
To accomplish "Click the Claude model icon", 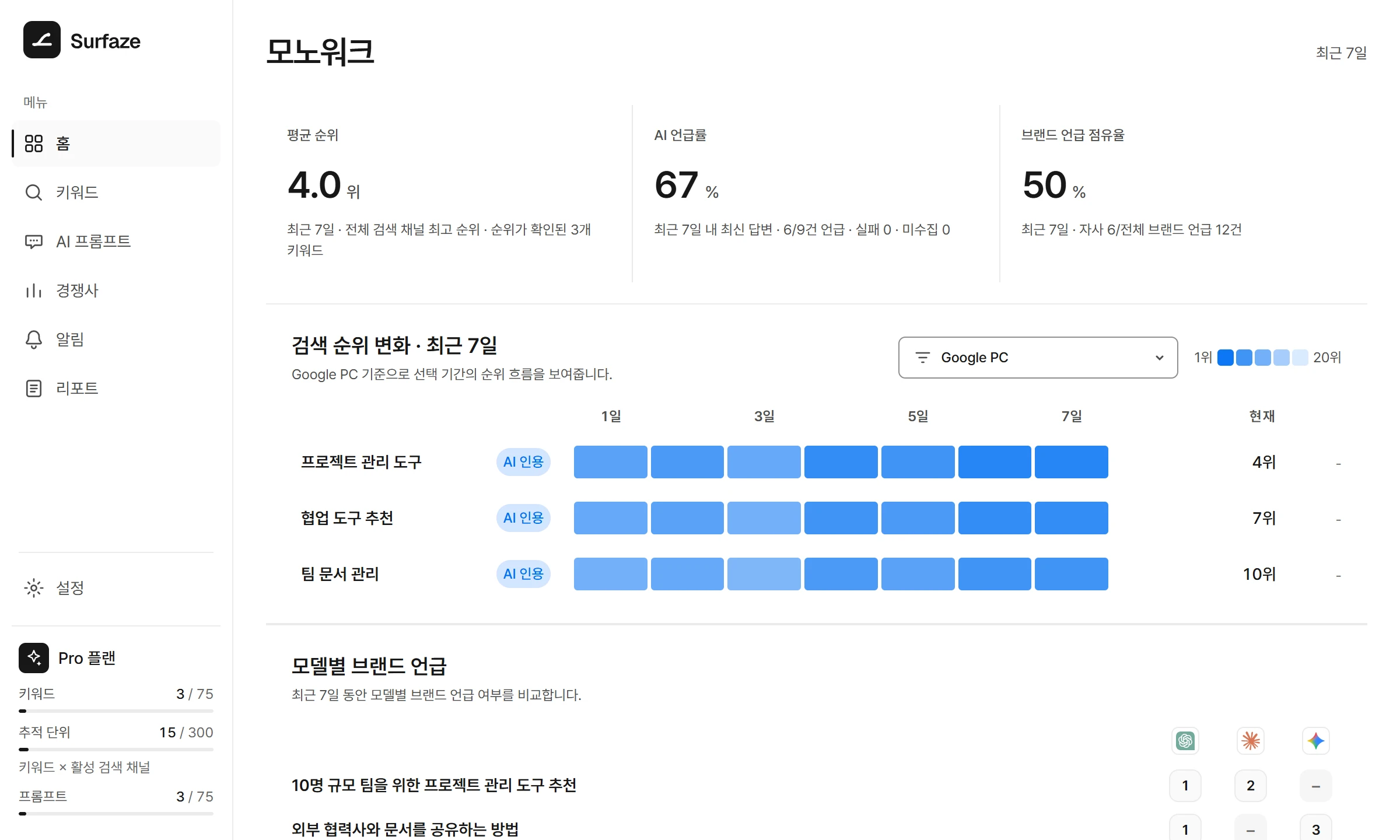I will pos(1251,741).
